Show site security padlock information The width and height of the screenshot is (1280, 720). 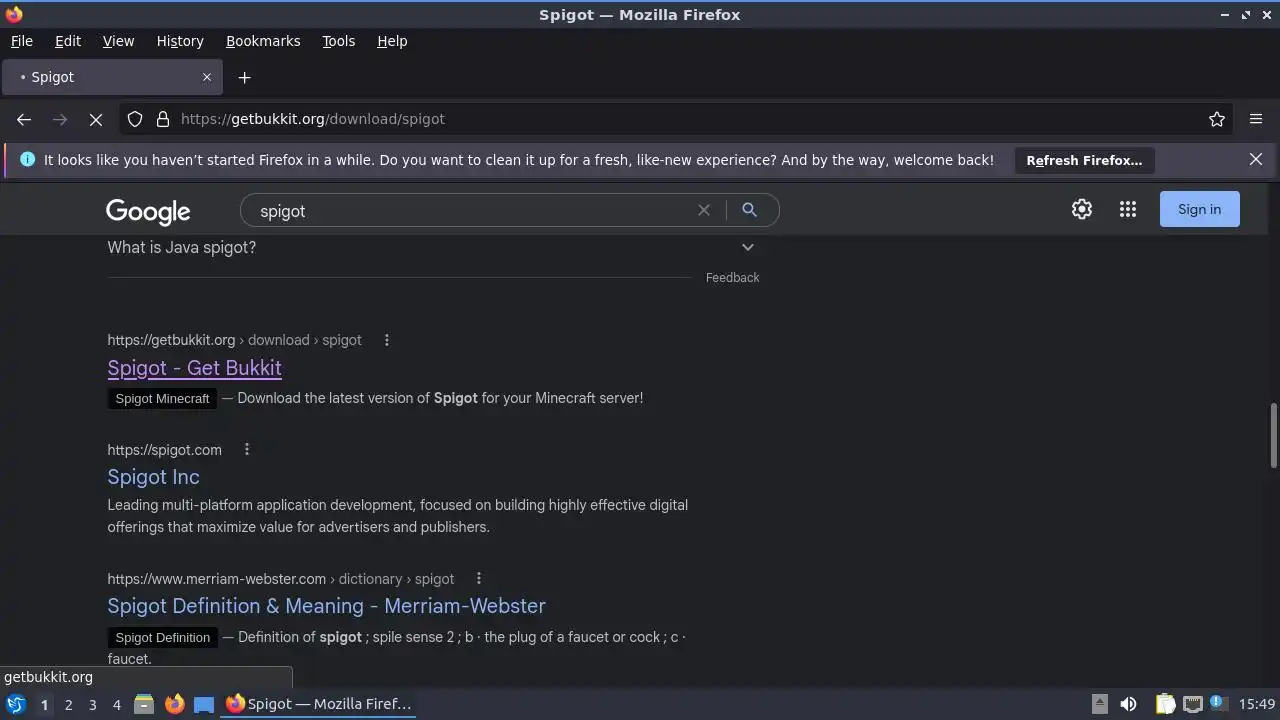click(163, 119)
